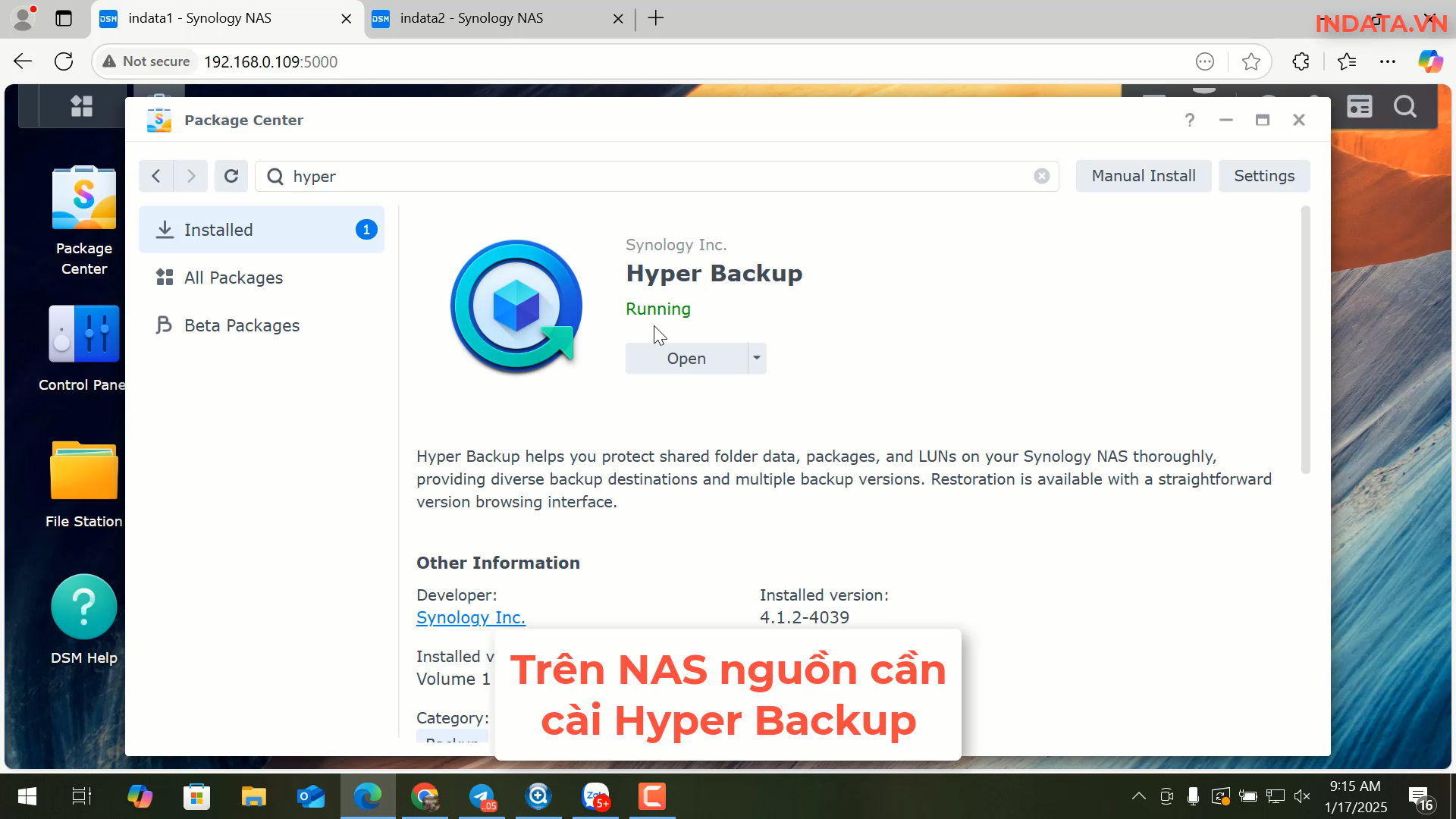Select Beta Packages in sidebar

262,325
